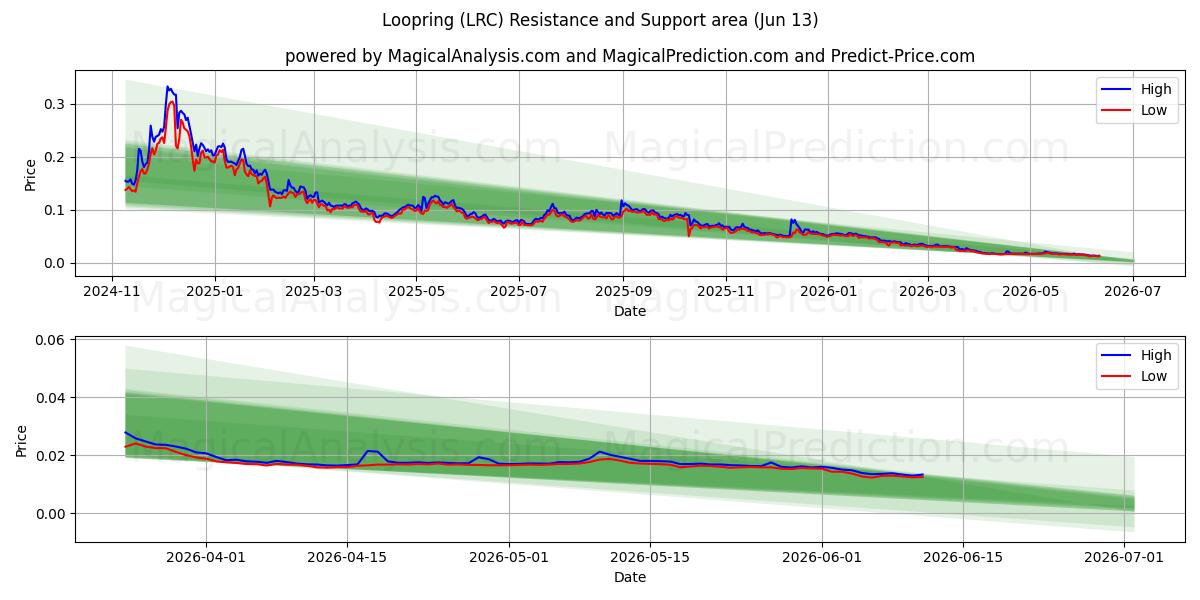
Task: Click the bottom chart 'Date' axis label
Action: (630, 577)
